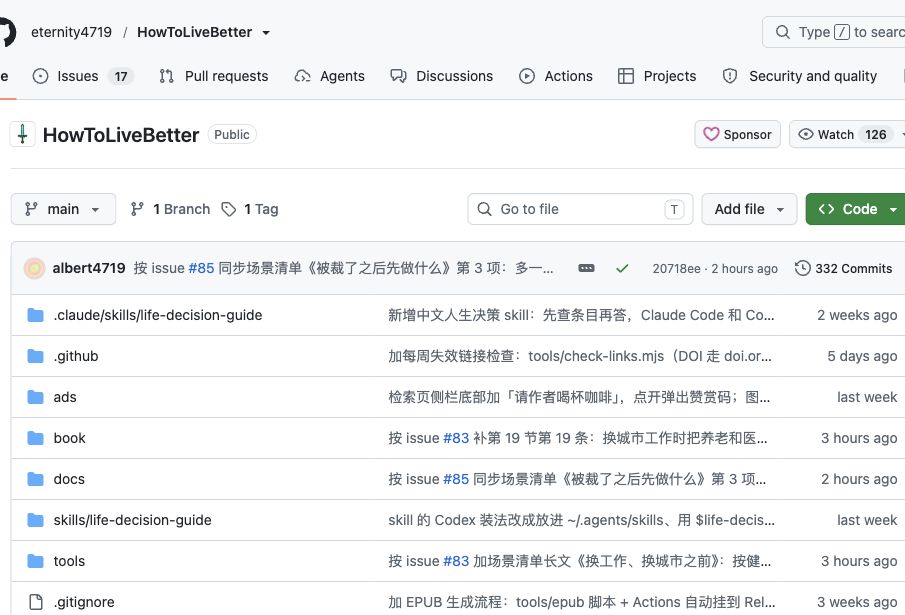Open the Pull requests tab
The width and height of the screenshot is (905, 615).
pyautogui.click(x=214, y=76)
